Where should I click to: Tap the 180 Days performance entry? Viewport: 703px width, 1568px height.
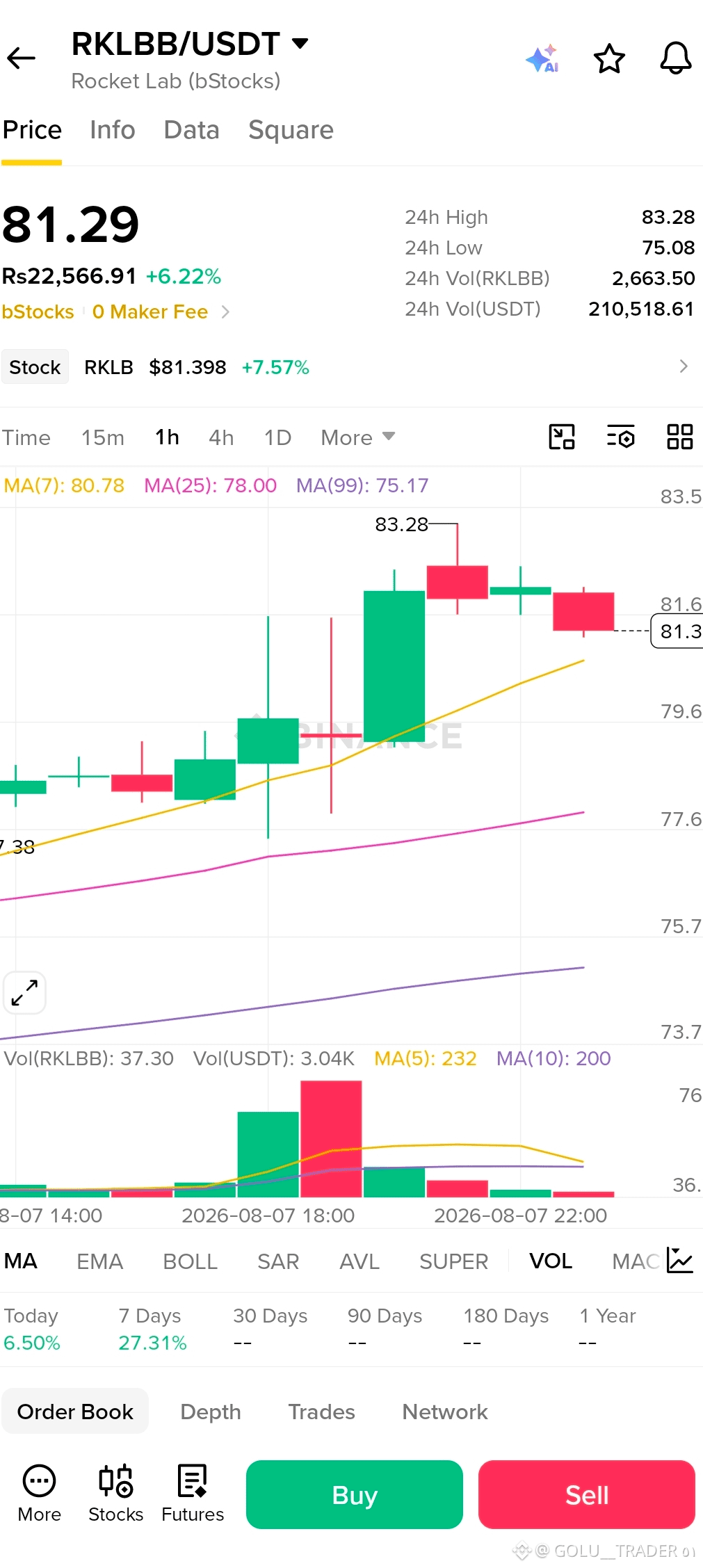(506, 1329)
